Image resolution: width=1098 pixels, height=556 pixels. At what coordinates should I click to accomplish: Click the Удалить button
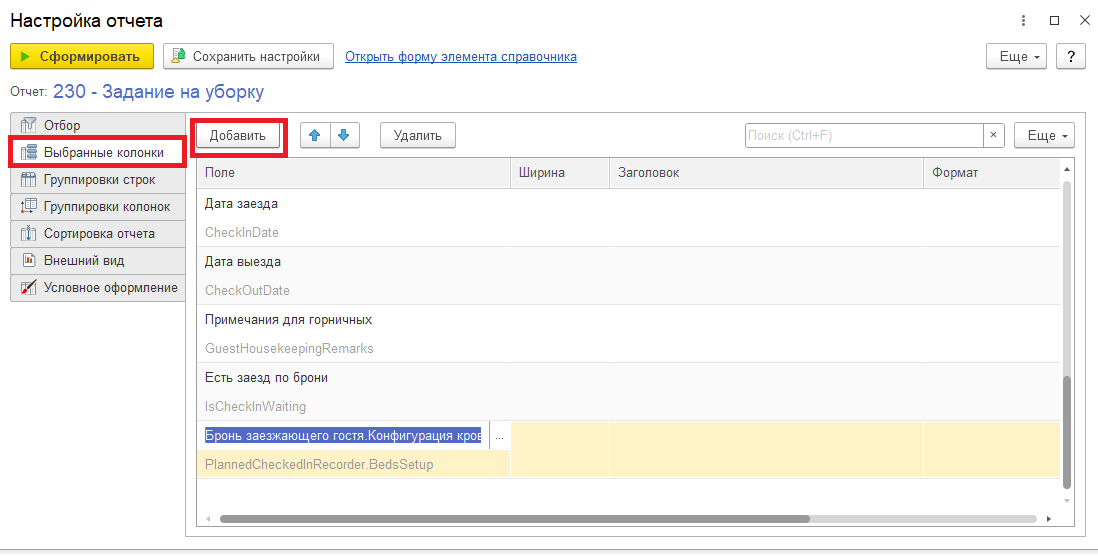click(x=417, y=136)
